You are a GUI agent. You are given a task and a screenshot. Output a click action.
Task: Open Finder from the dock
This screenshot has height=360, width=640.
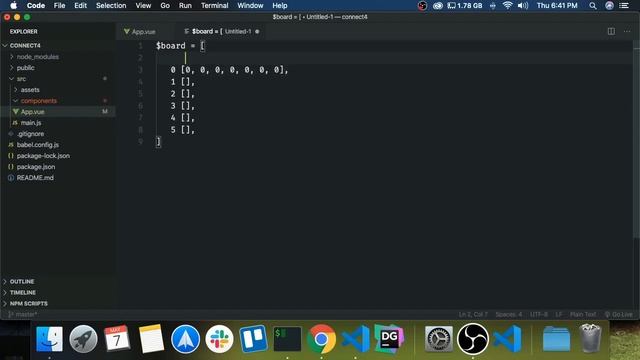coord(49,339)
